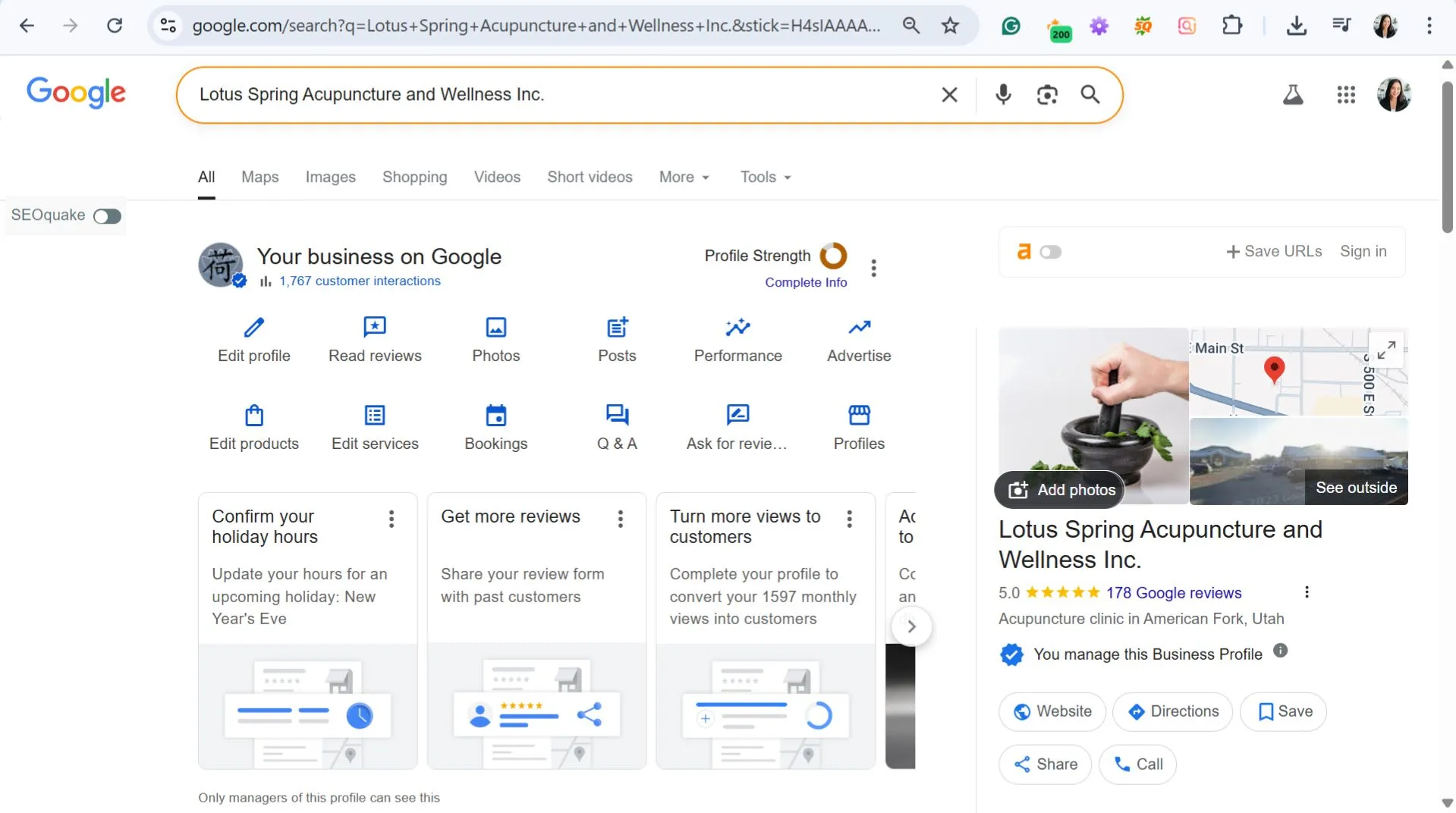Open the Q & A icon

(617, 416)
